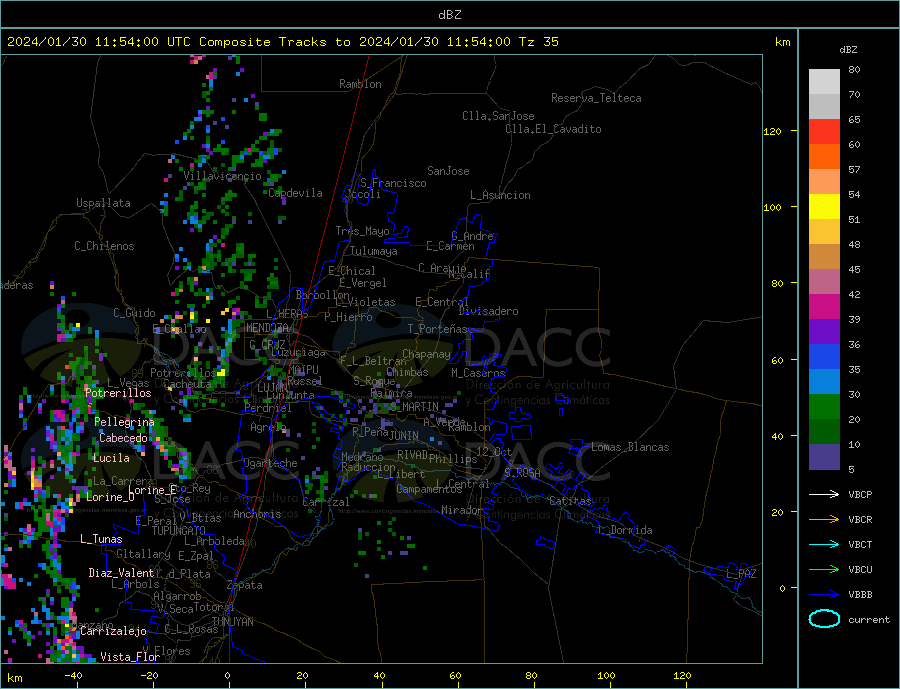Click the orange VBCR arrow in legend
The height and width of the screenshot is (689, 900).
(824, 520)
